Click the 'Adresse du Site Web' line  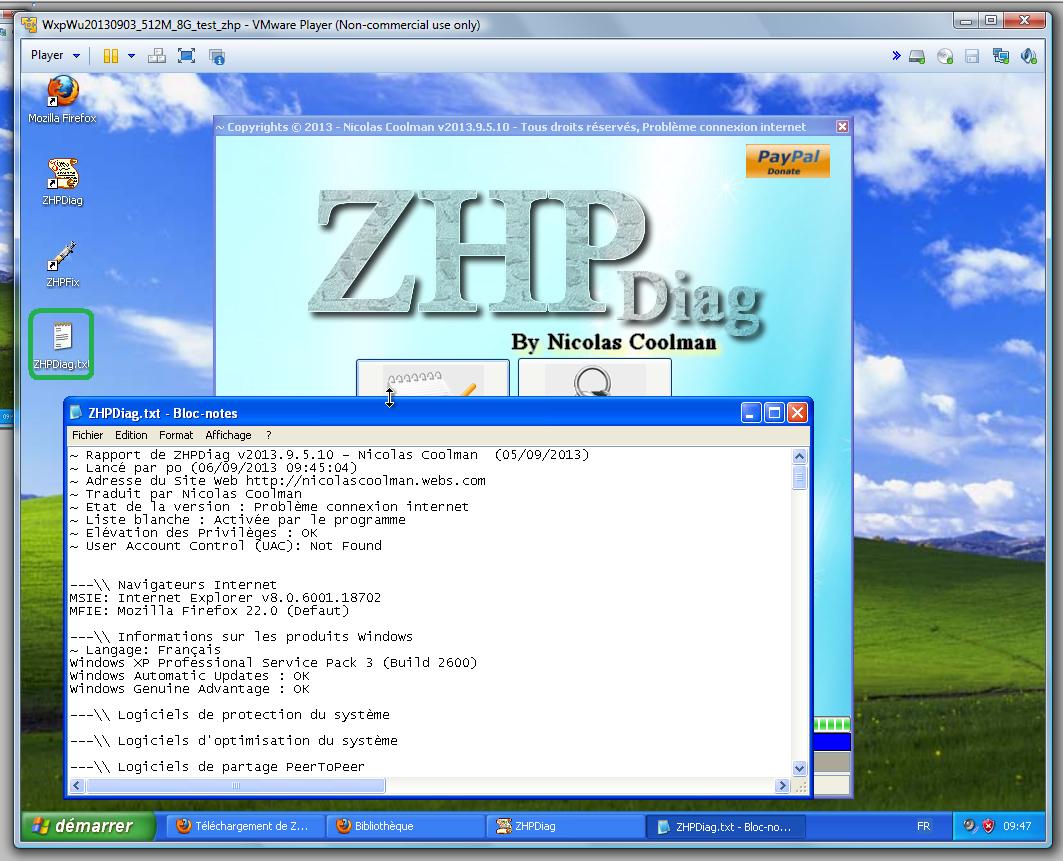[278, 481]
